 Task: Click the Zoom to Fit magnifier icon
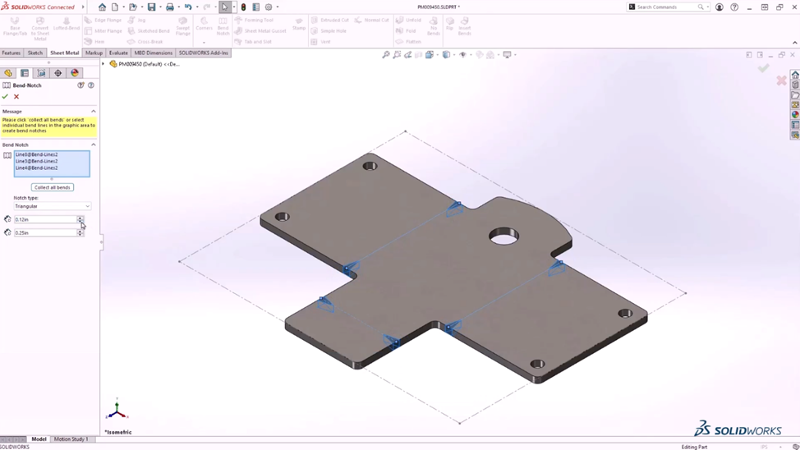coord(386,55)
